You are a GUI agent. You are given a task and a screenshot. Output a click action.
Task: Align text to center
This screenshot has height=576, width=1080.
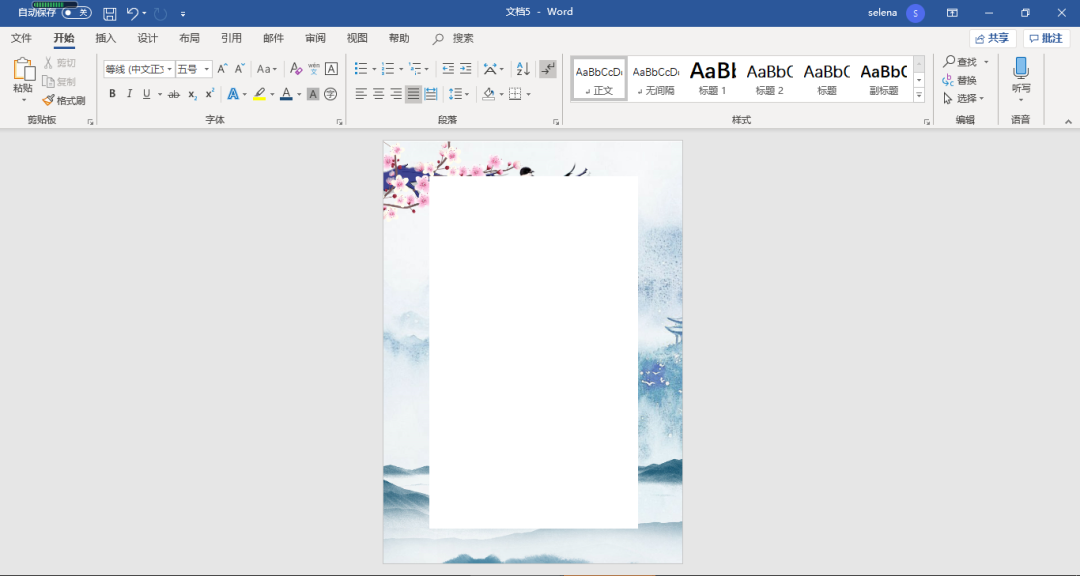pos(378,94)
